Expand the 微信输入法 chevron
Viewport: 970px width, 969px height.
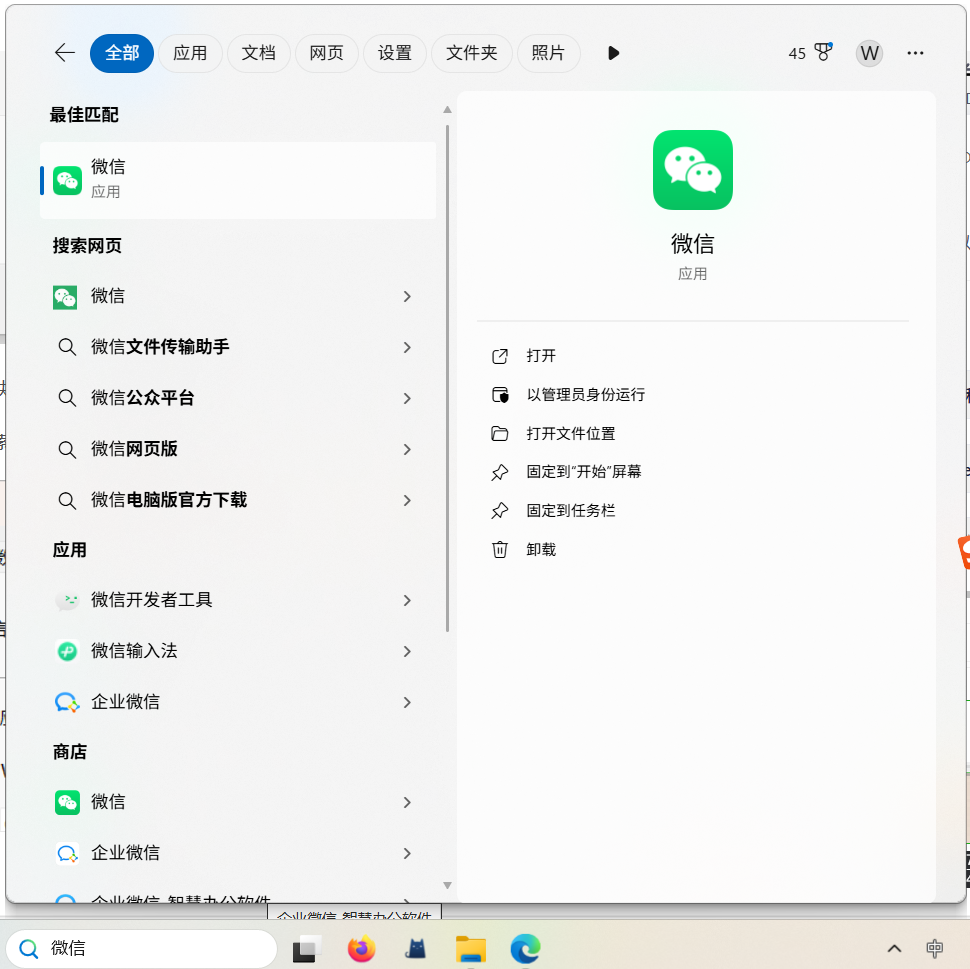(407, 652)
